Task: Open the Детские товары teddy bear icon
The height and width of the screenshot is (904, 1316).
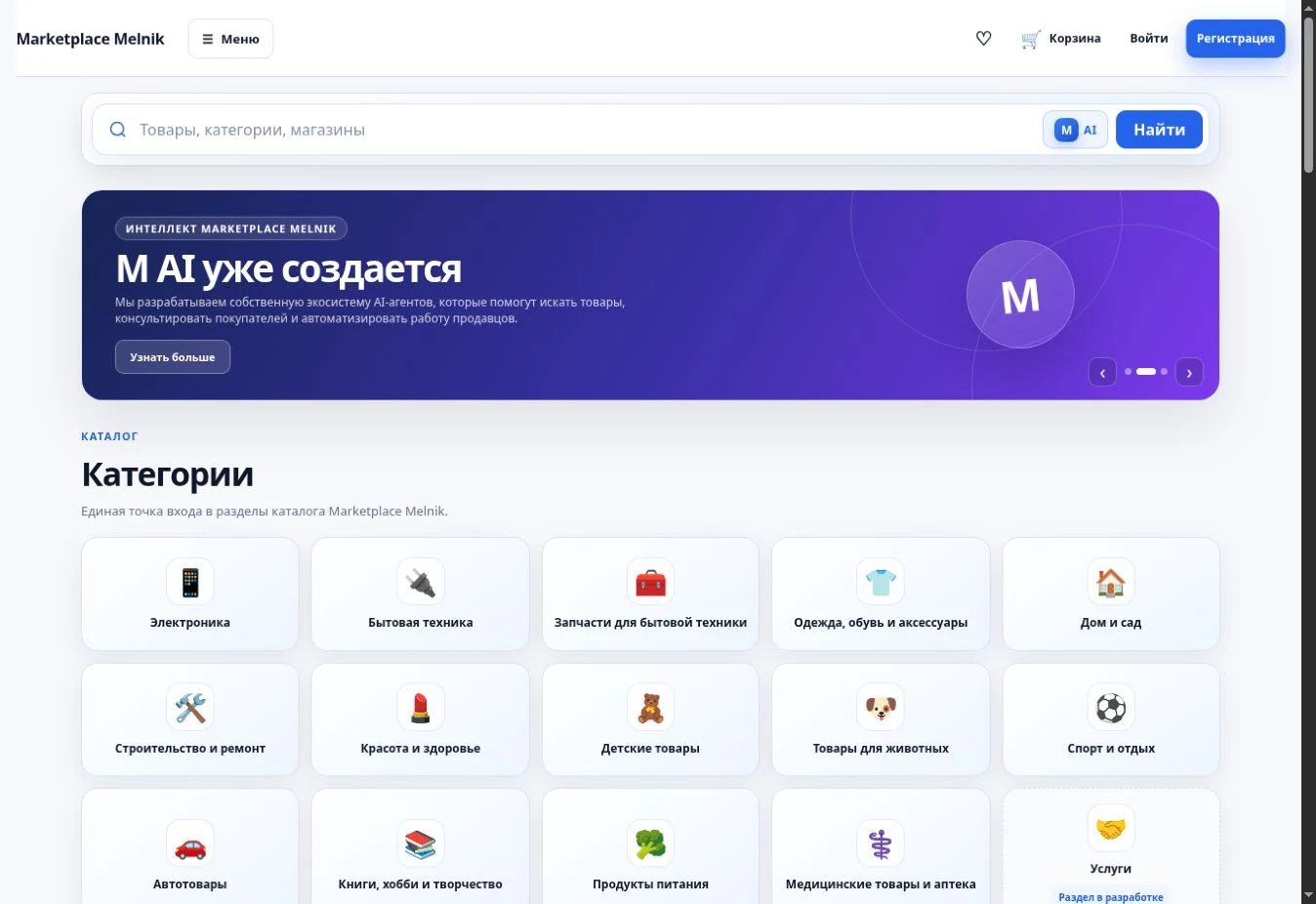Action: click(650, 708)
